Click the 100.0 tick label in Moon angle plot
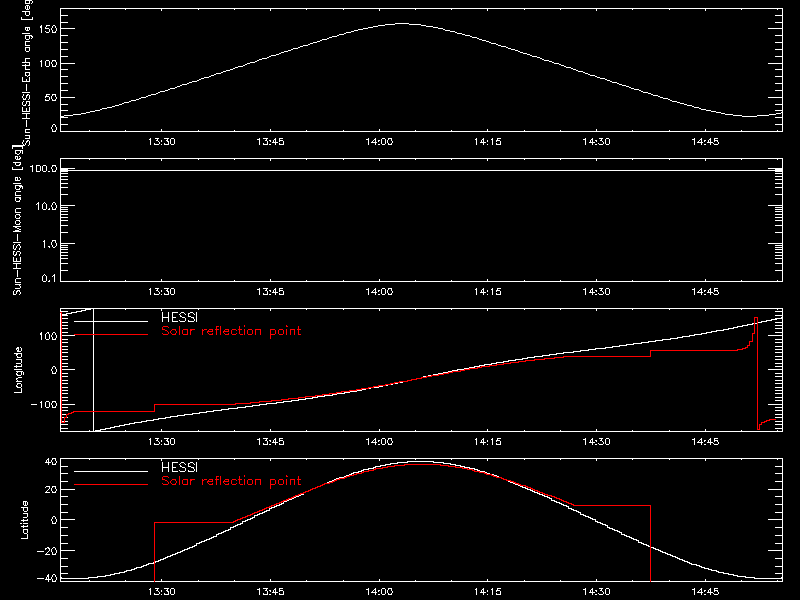Viewport: 800px width, 600px height. tap(43, 168)
